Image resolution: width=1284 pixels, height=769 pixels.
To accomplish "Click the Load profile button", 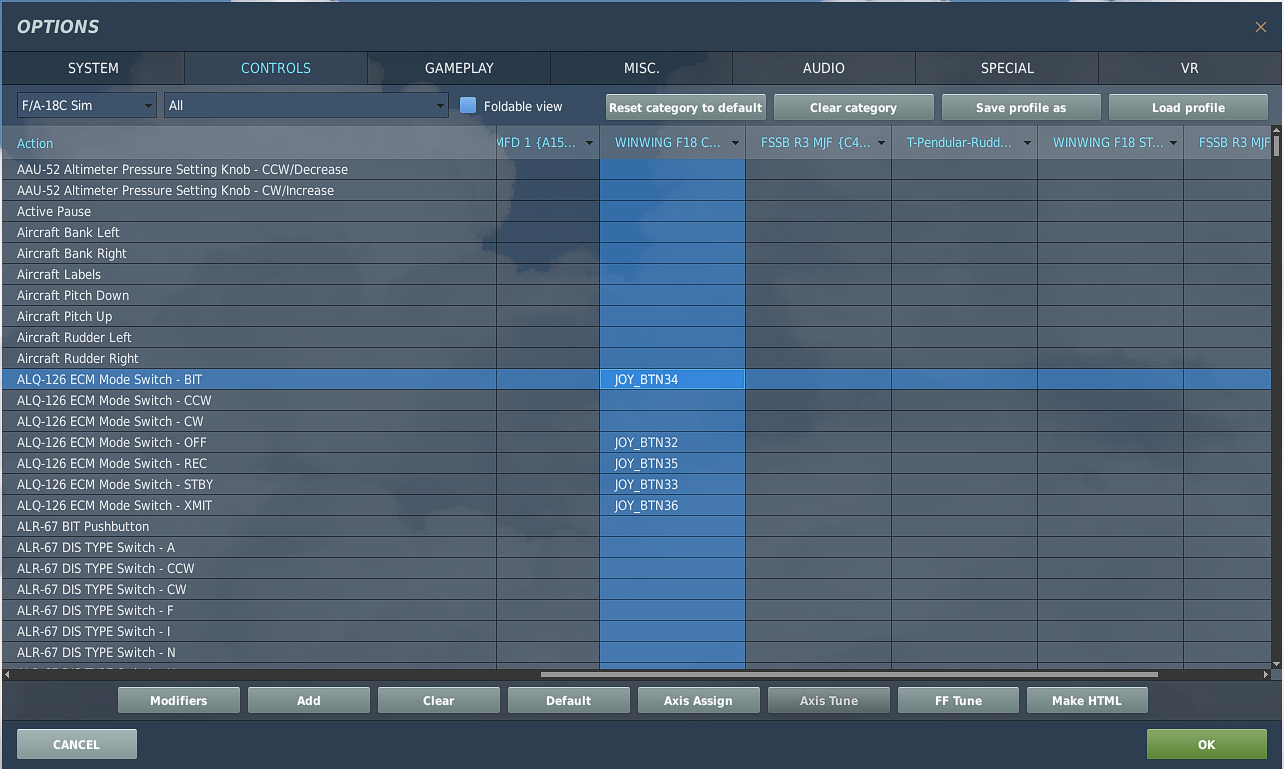I will tap(1188, 107).
